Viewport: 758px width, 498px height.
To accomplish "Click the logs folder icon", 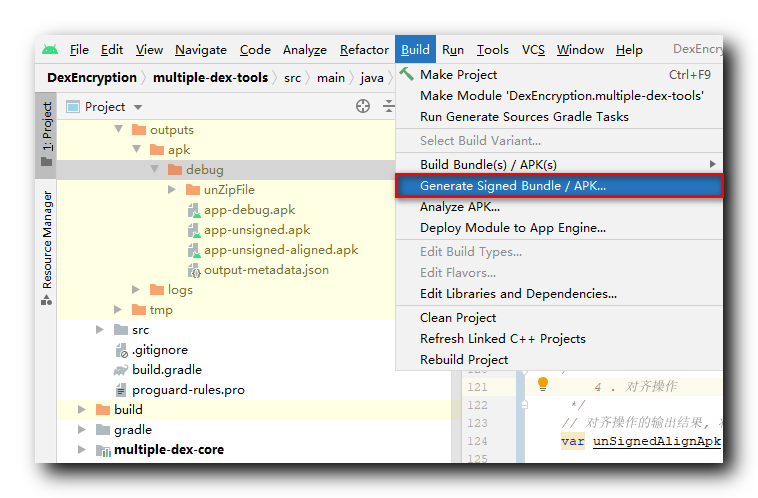I will click(157, 289).
